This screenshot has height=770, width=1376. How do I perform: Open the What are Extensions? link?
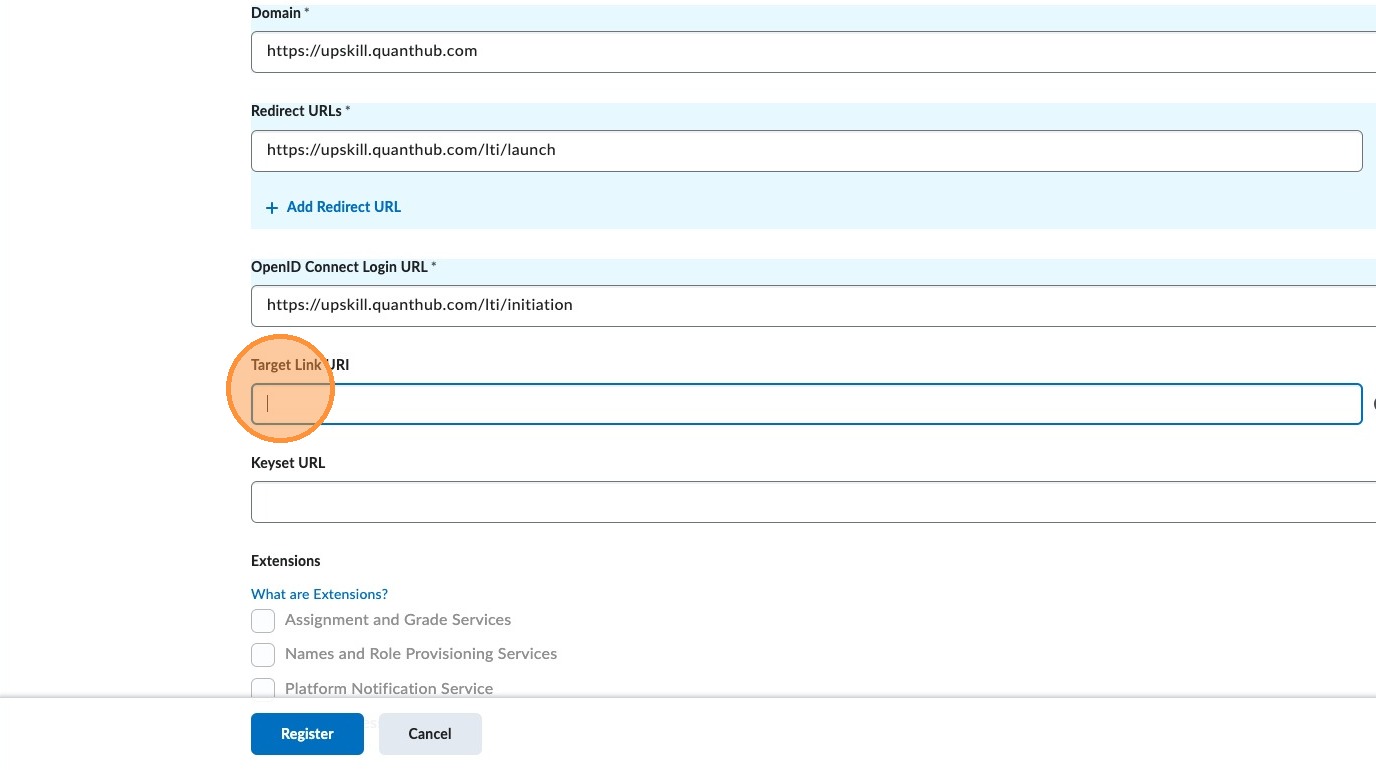[319, 594]
